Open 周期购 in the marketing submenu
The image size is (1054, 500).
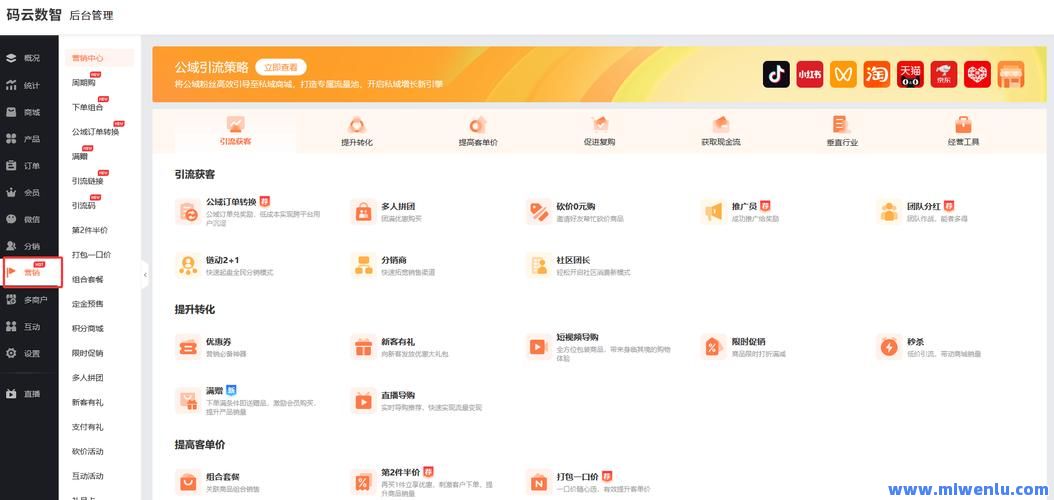tap(84, 83)
